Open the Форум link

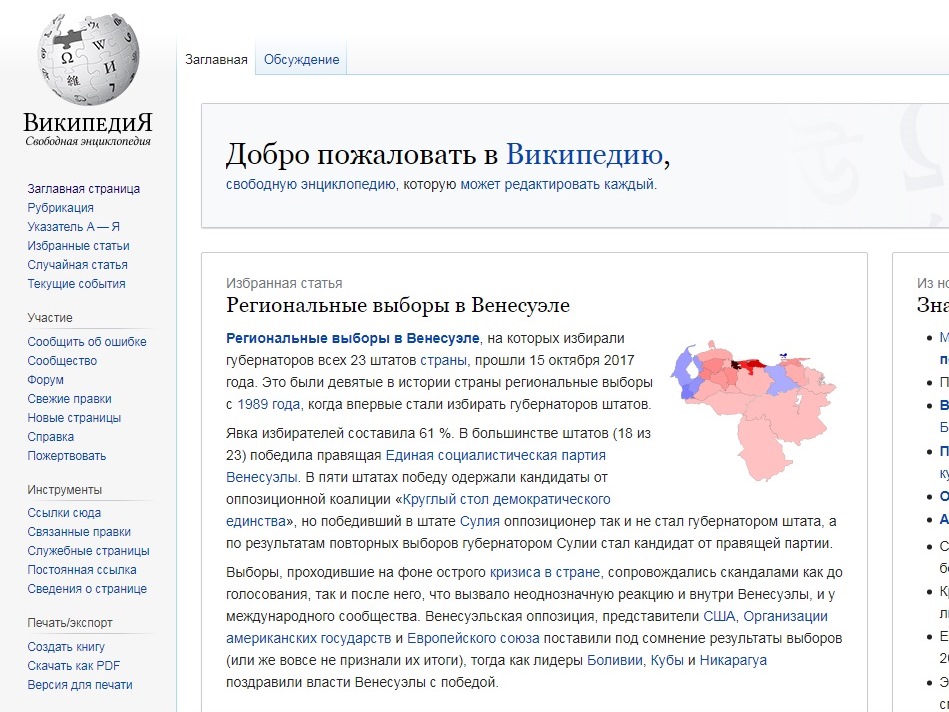pyautogui.click(x=45, y=380)
